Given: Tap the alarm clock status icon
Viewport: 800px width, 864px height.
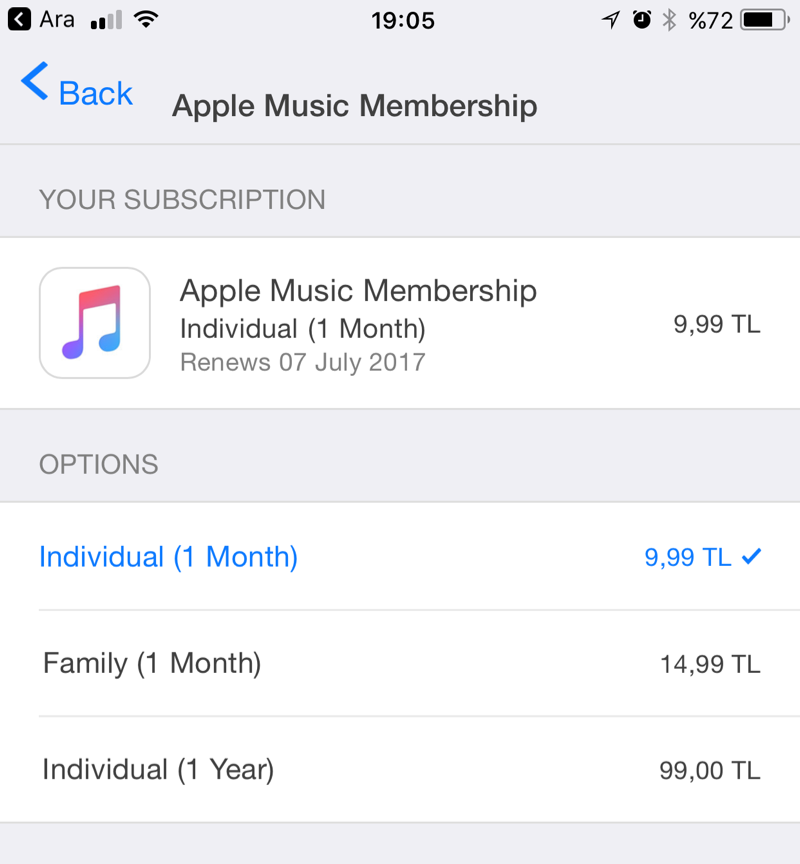Looking at the screenshot, I should (642, 20).
